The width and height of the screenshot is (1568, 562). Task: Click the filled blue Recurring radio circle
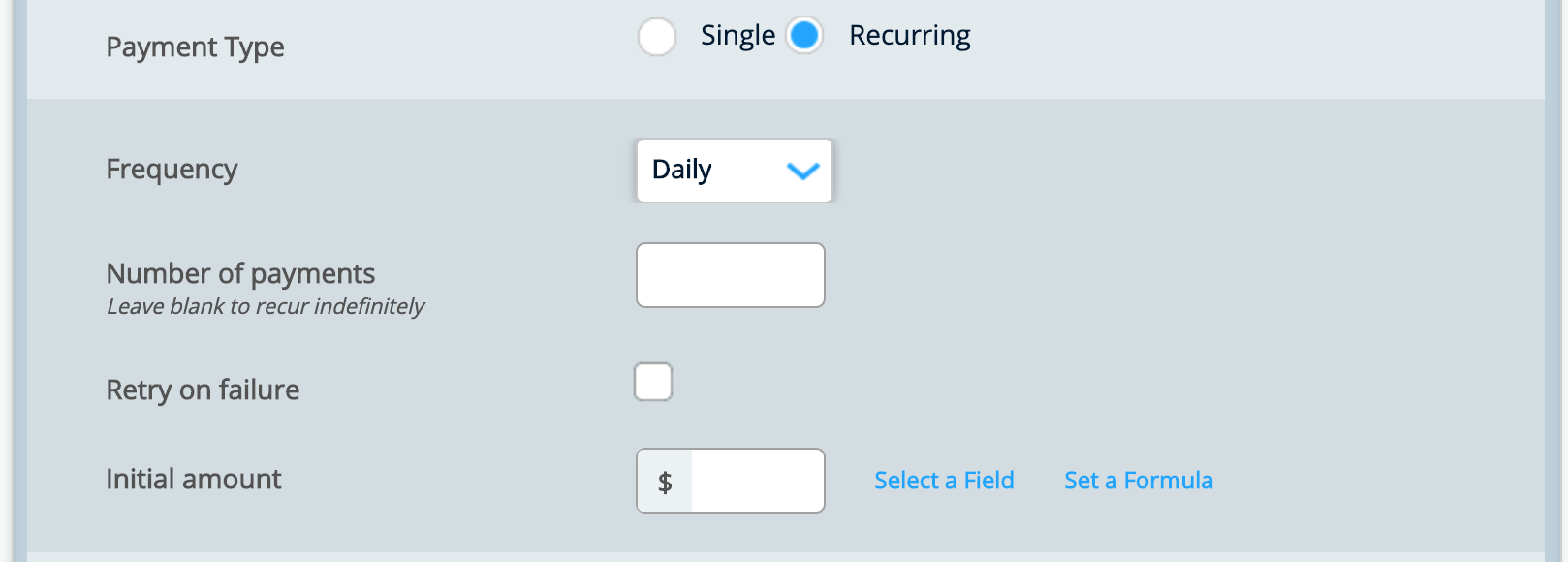(x=804, y=36)
